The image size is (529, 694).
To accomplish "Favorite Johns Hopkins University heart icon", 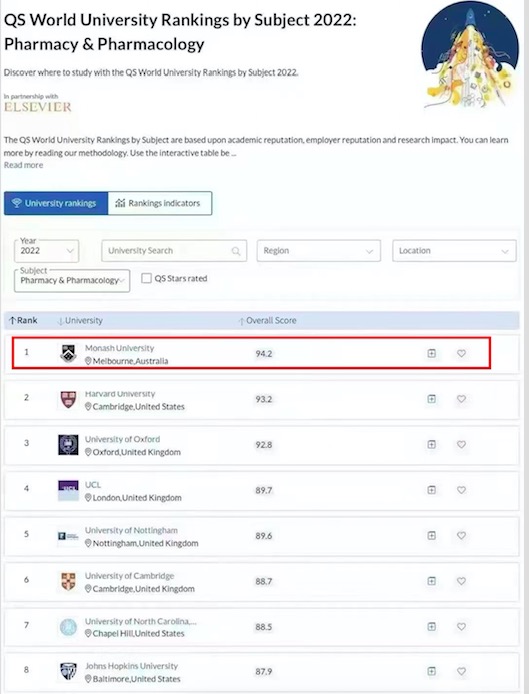I will coord(461,671).
